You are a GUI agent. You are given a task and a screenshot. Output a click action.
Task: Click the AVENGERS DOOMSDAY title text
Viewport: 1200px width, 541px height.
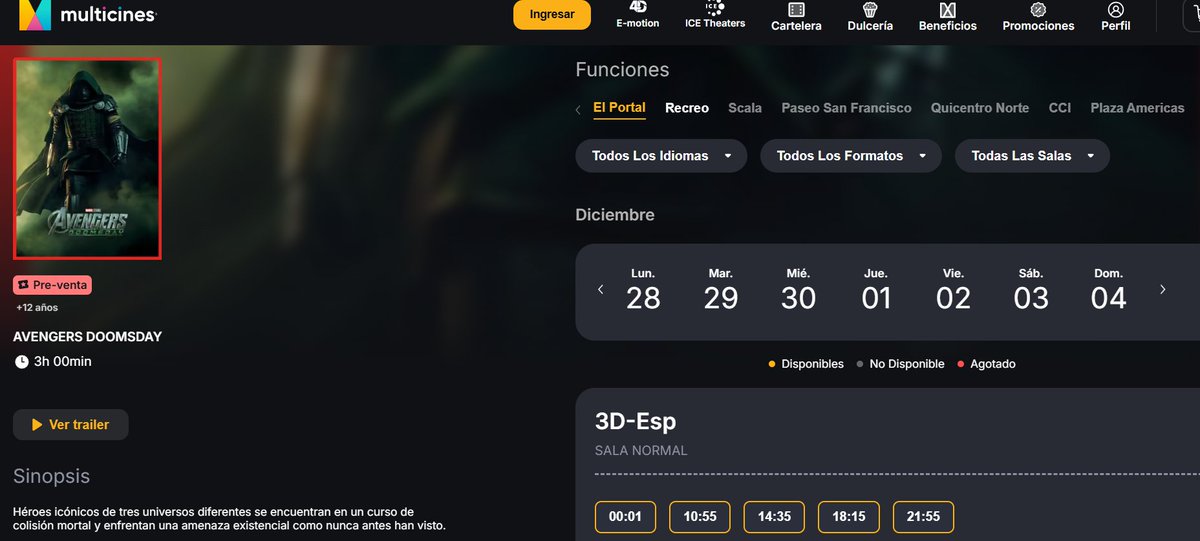click(x=87, y=337)
